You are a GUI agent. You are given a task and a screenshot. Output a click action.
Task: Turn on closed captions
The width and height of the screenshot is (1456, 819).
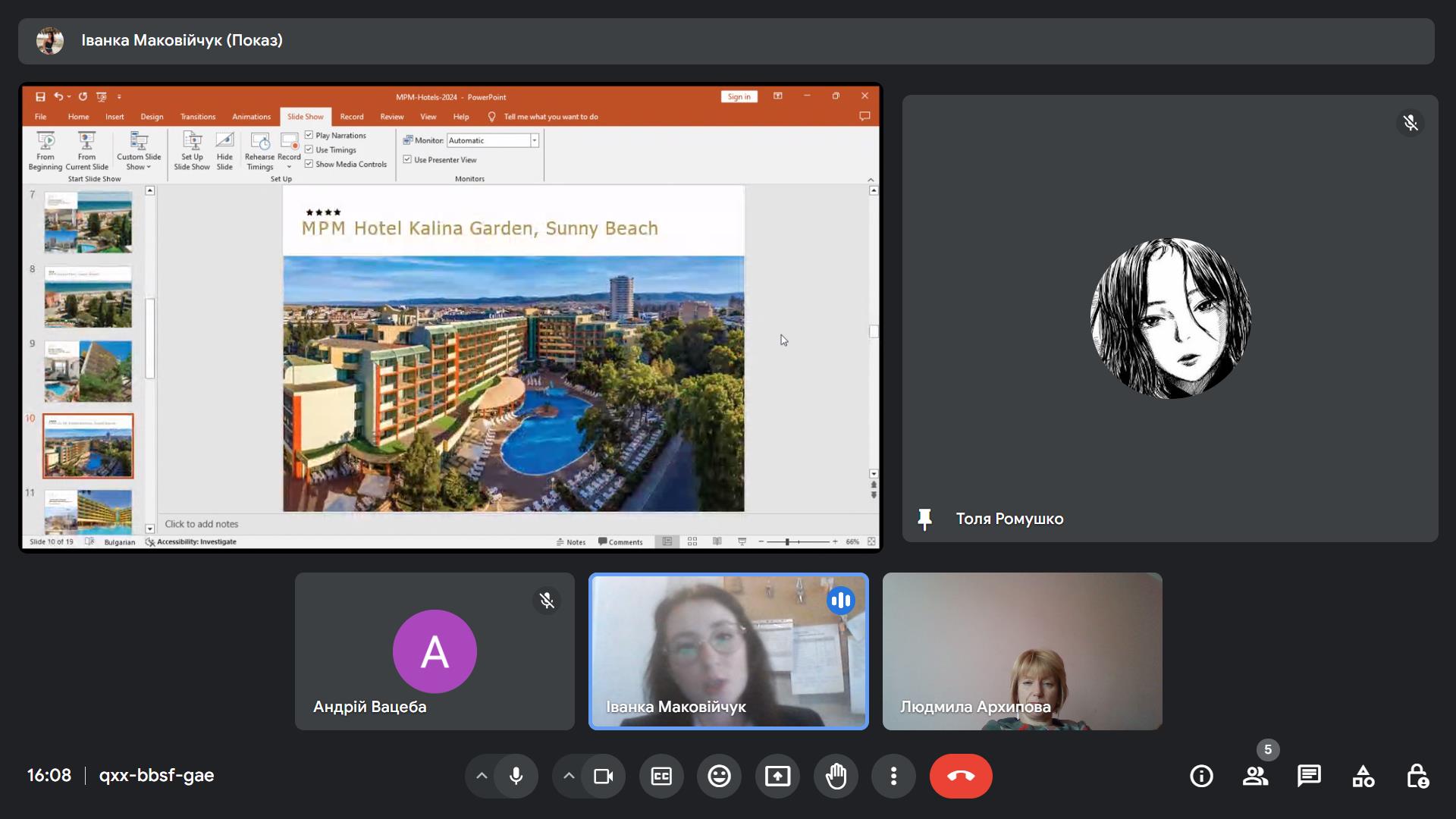[x=661, y=776]
